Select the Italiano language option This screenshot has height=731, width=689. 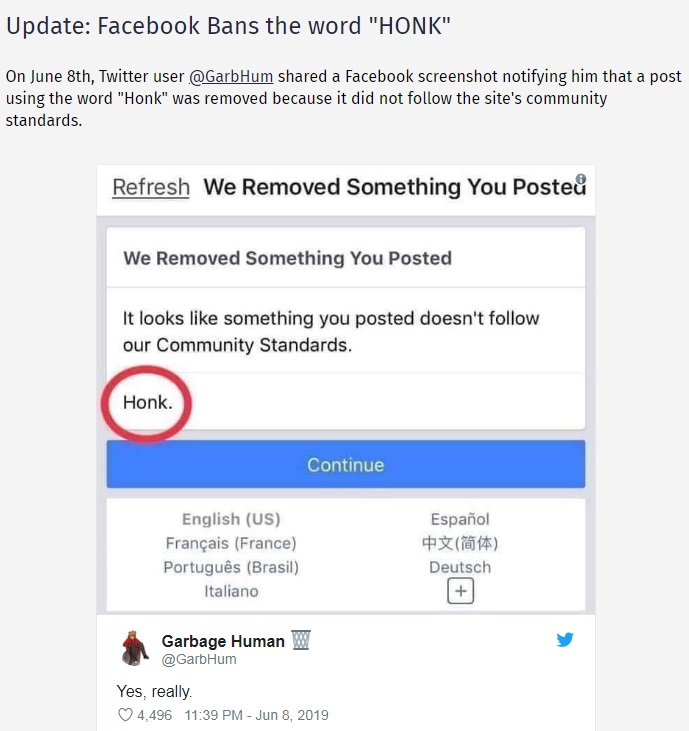pyautogui.click(x=231, y=591)
